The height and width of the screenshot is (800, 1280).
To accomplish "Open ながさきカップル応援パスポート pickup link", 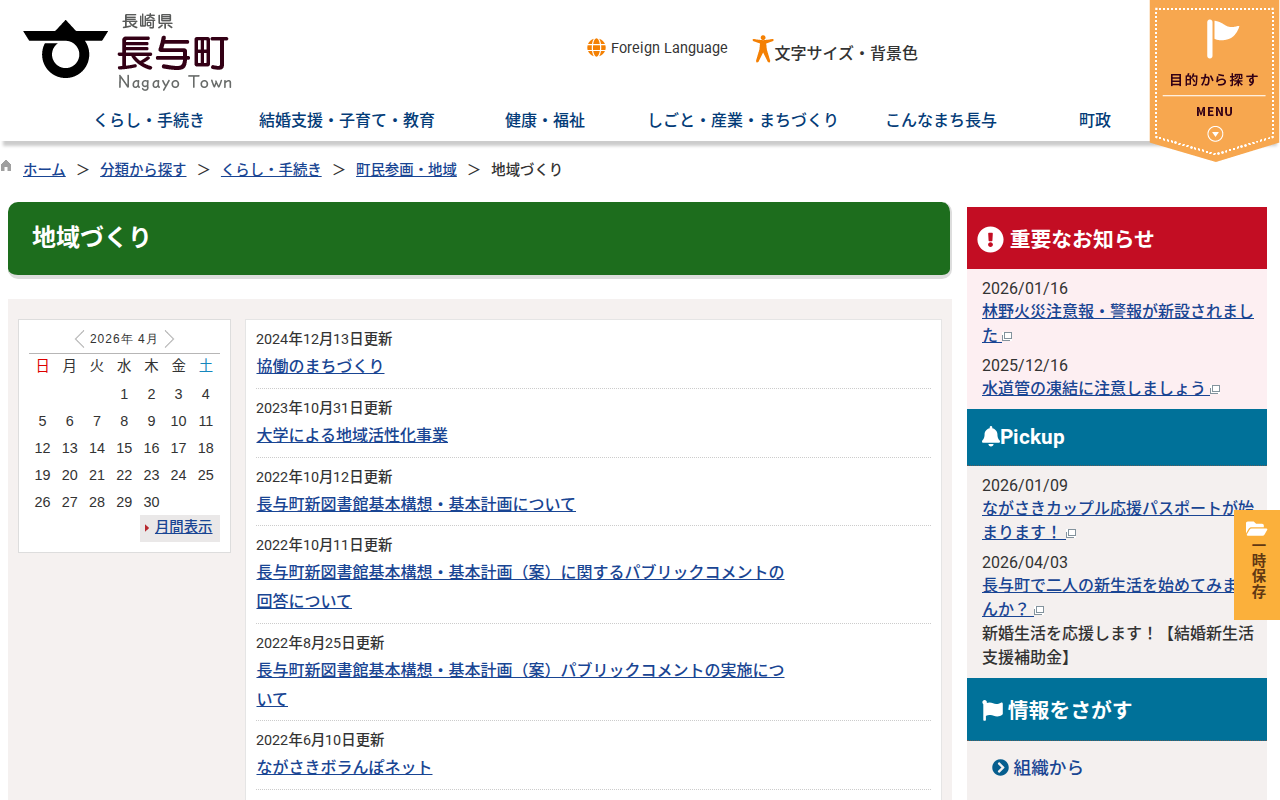I will coord(1117,520).
